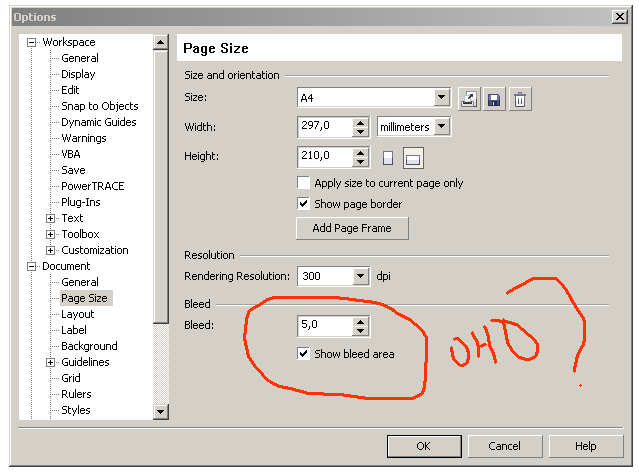Click the OK button

[x=423, y=446]
